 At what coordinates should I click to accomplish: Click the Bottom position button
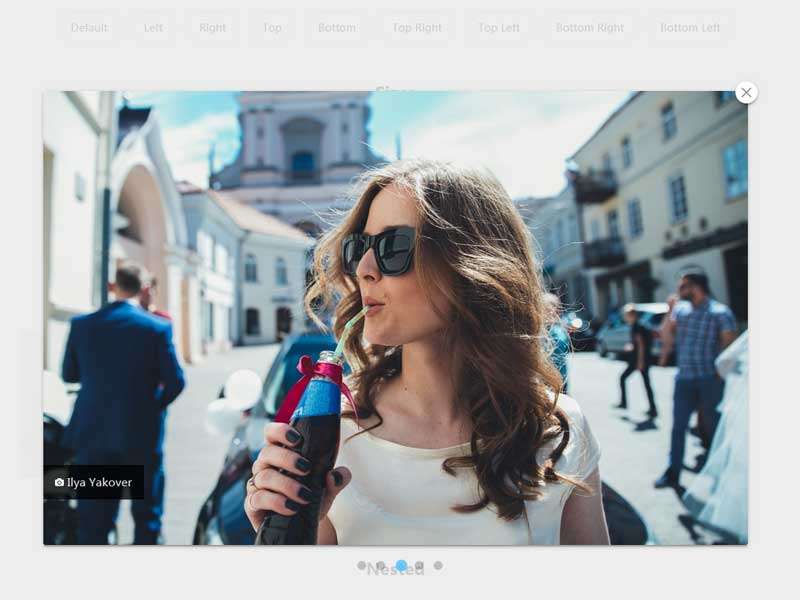click(336, 28)
